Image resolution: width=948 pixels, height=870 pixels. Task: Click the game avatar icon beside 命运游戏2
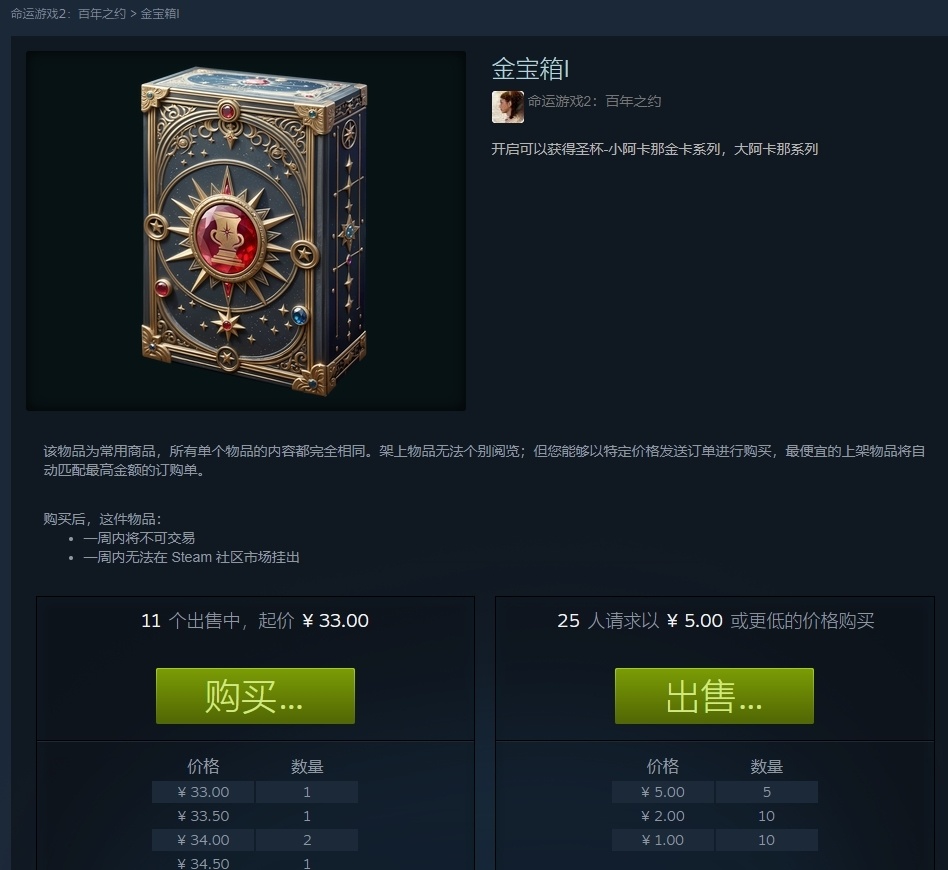tap(508, 107)
